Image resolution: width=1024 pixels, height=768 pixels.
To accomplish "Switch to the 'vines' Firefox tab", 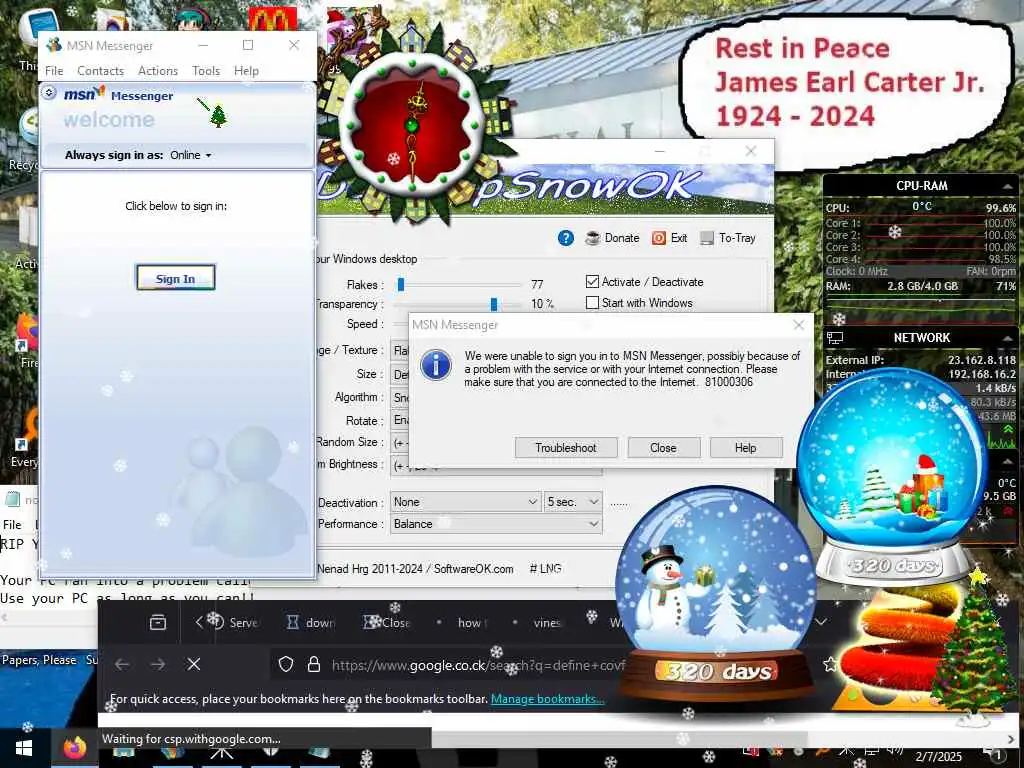I will click(x=539, y=622).
